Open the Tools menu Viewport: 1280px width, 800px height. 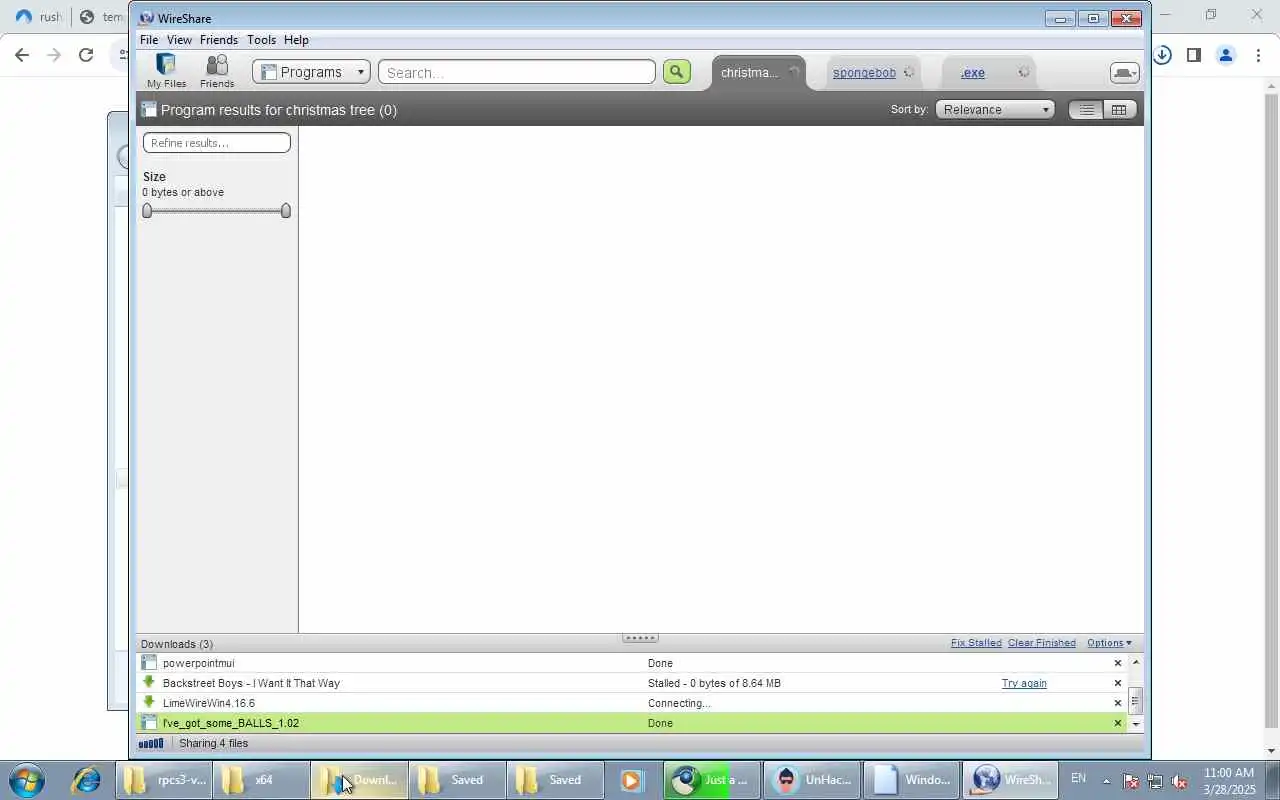(261, 40)
